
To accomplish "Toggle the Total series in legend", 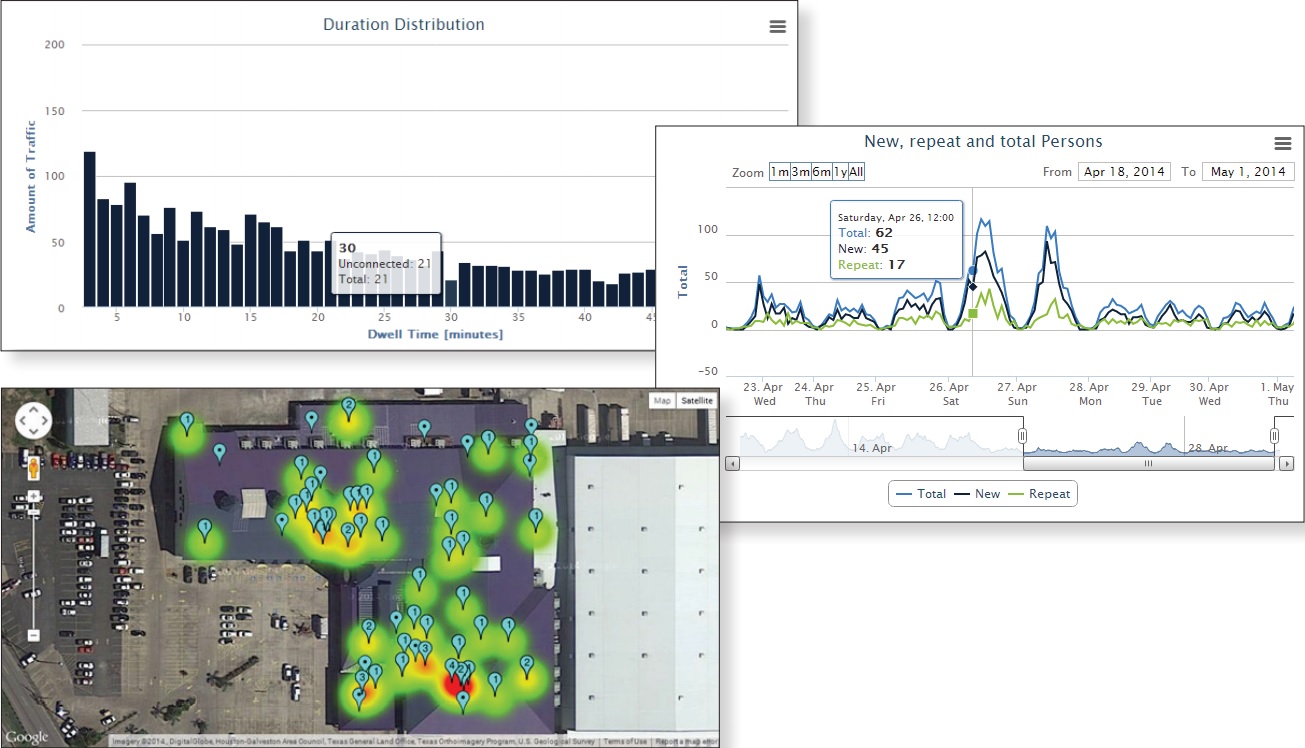I will [921, 493].
